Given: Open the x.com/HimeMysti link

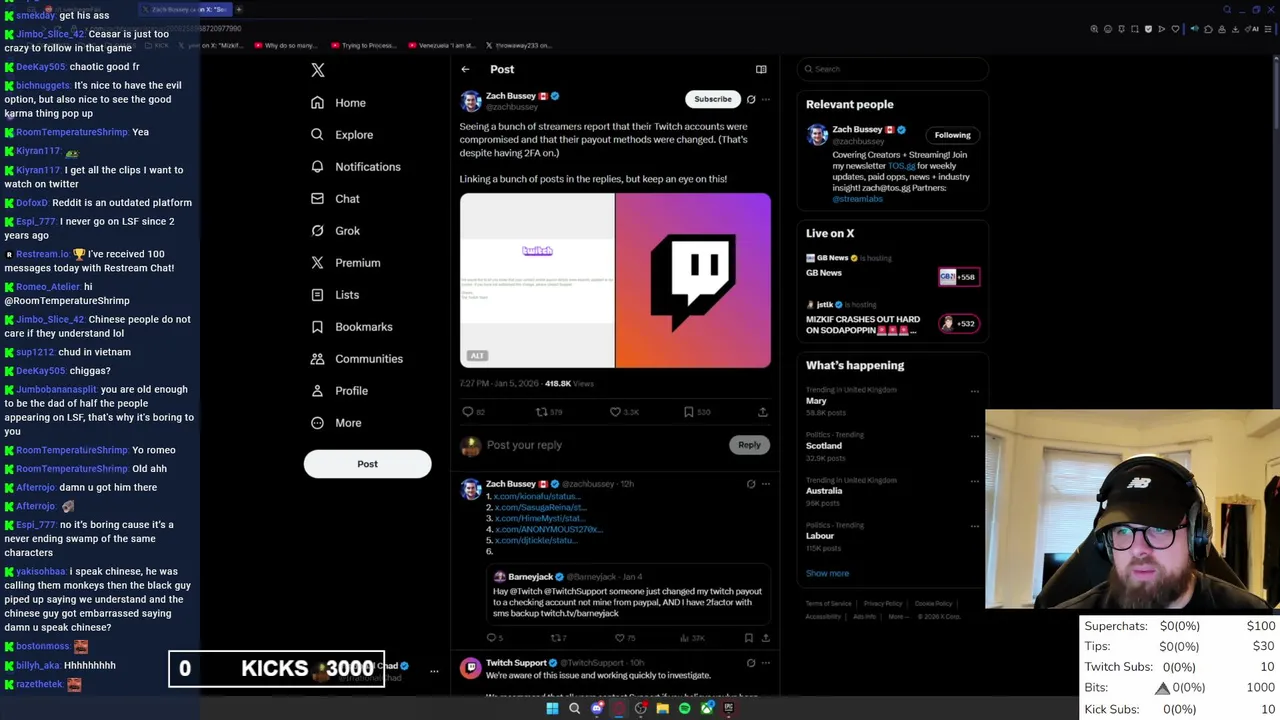Looking at the screenshot, I should coord(540,518).
